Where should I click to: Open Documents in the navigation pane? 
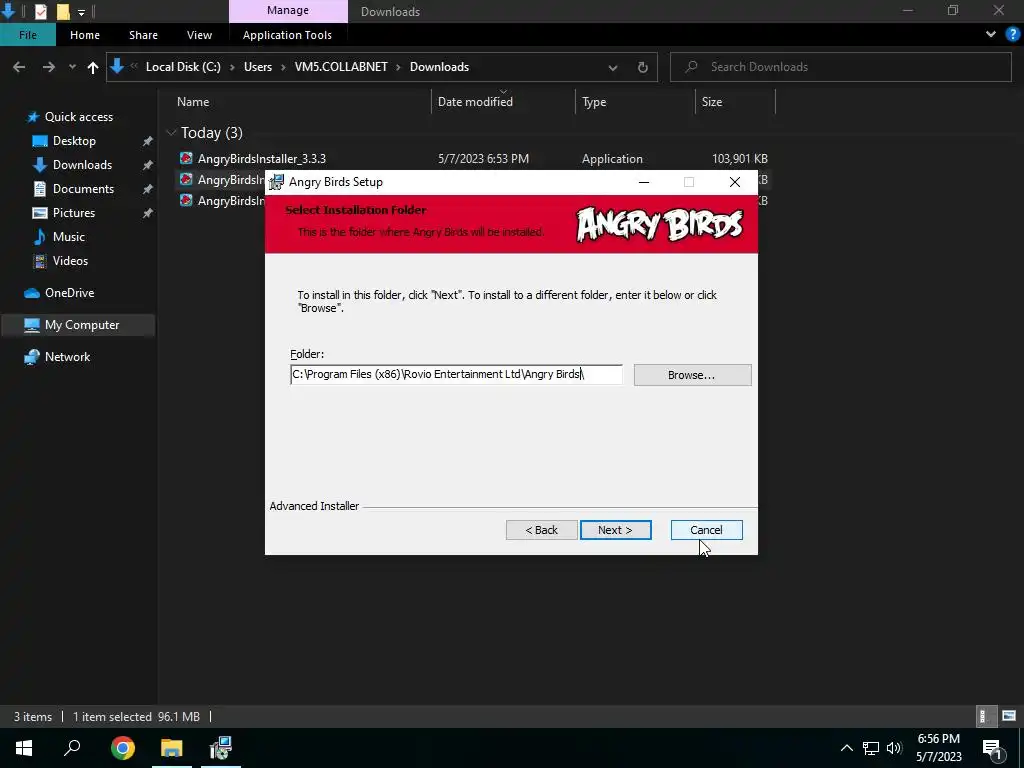[83, 189]
